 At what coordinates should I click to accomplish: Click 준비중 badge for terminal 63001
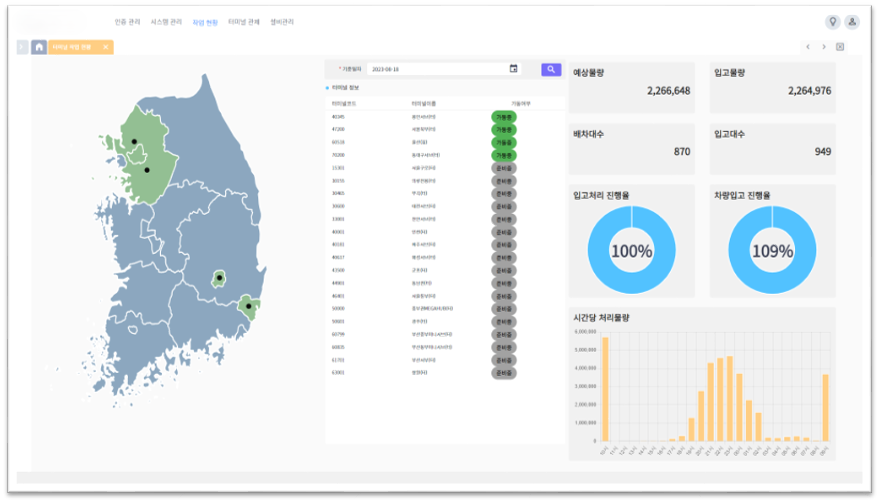coord(504,373)
